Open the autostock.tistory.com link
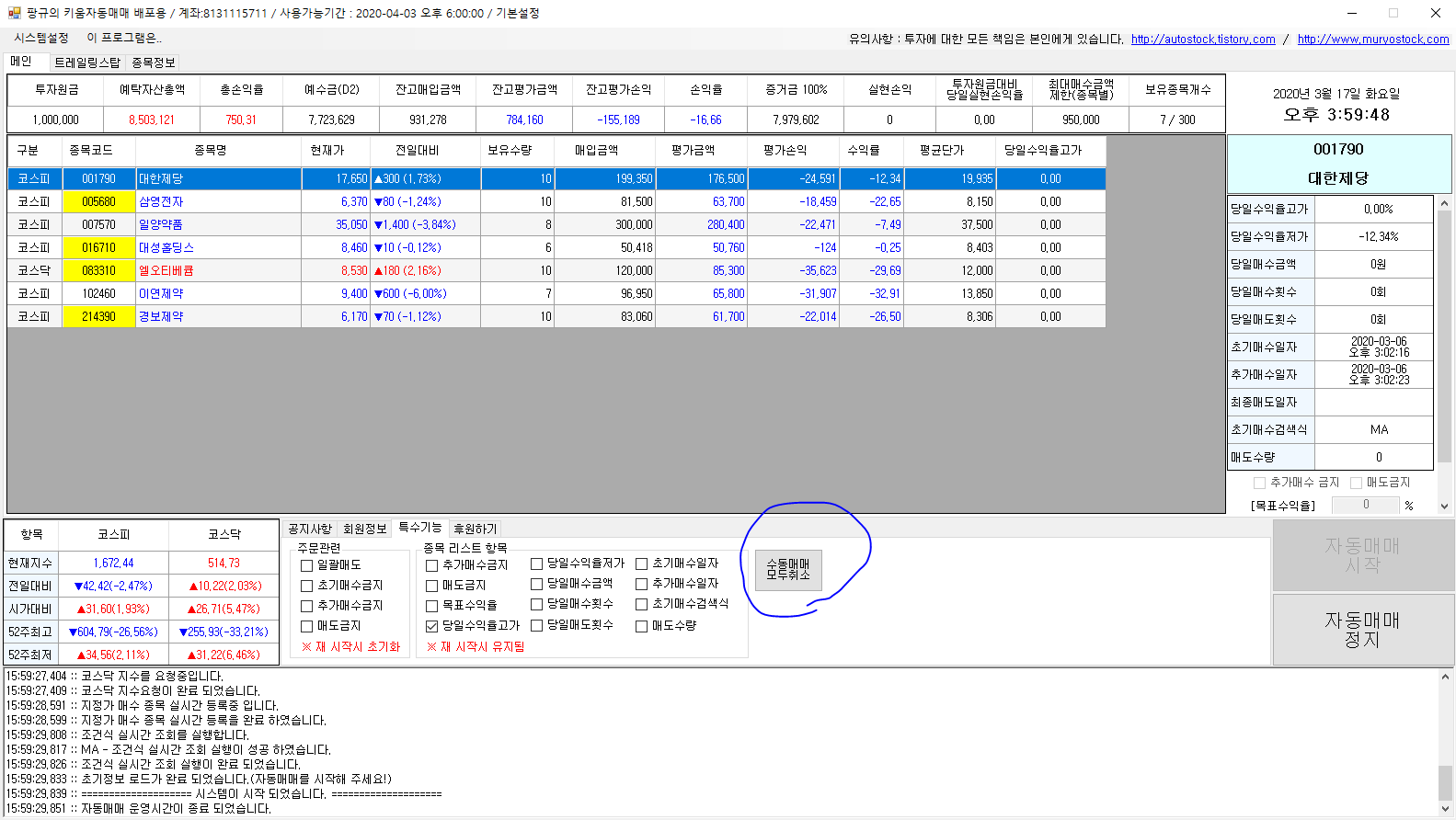Image resolution: width=1456 pixels, height=820 pixels. pyautogui.click(x=1203, y=39)
